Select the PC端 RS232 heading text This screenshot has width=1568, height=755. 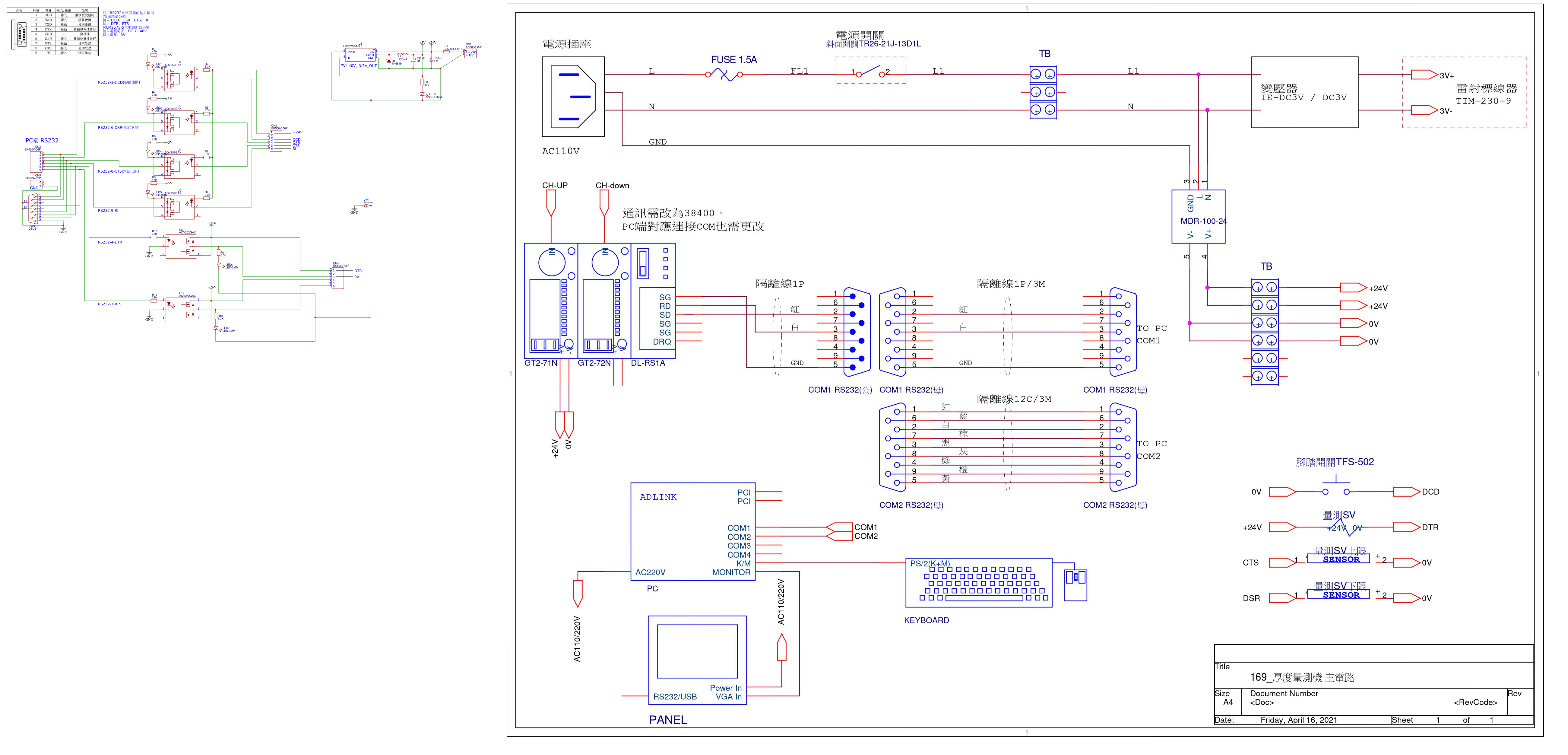42,141
